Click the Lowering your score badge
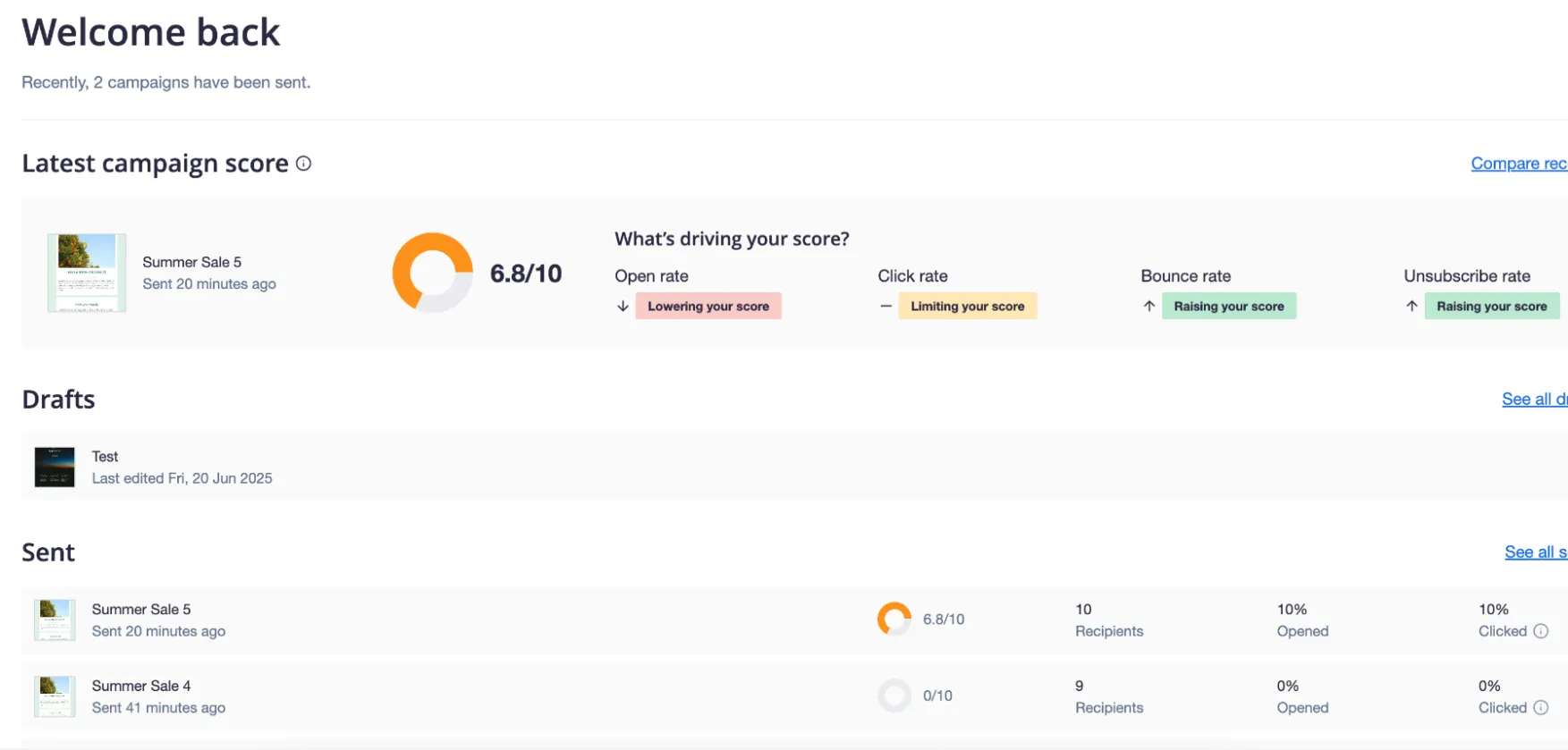 pyautogui.click(x=708, y=307)
